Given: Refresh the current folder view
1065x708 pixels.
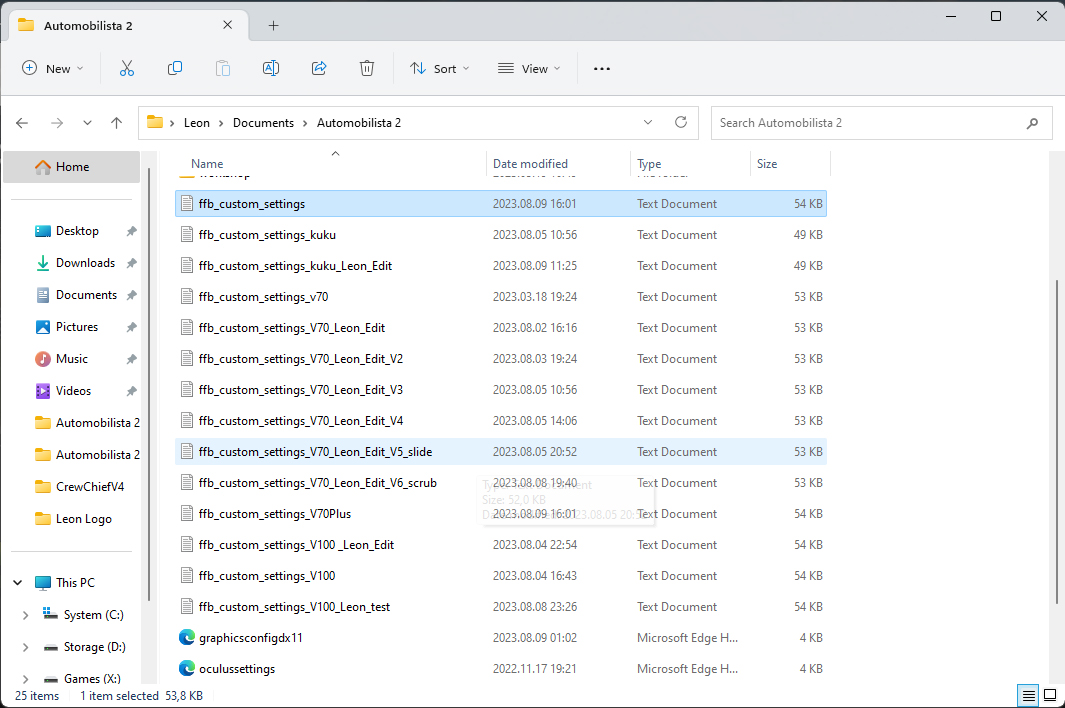Looking at the screenshot, I should tap(681, 122).
